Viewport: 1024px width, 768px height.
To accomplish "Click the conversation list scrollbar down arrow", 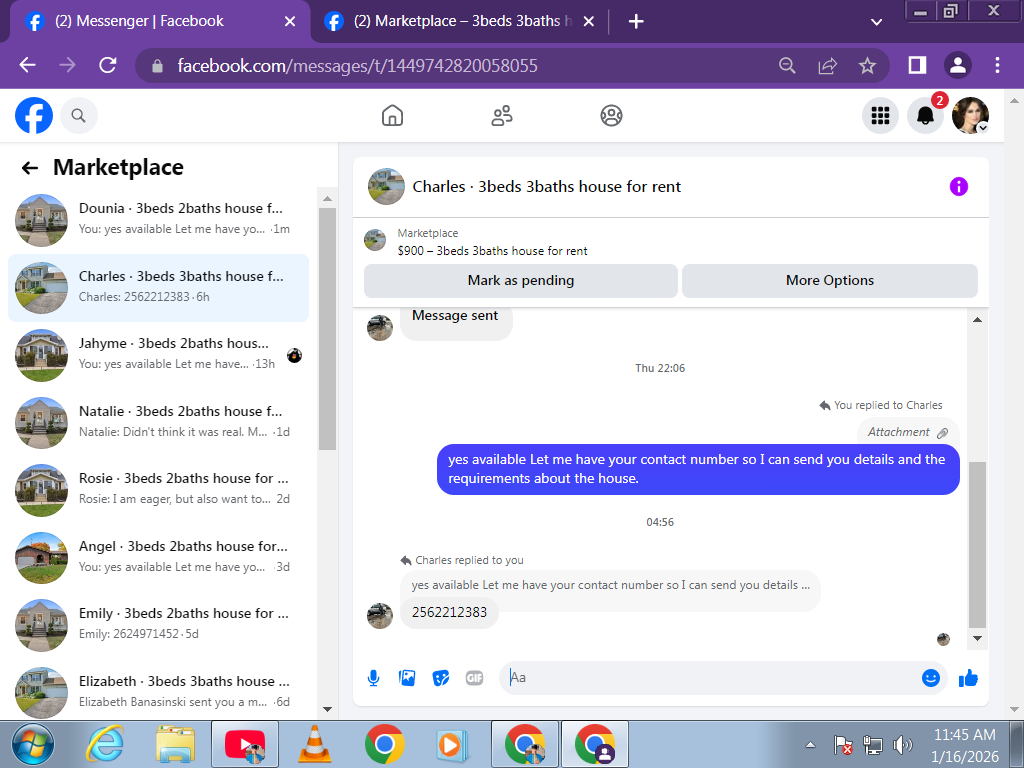I will pos(327,709).
